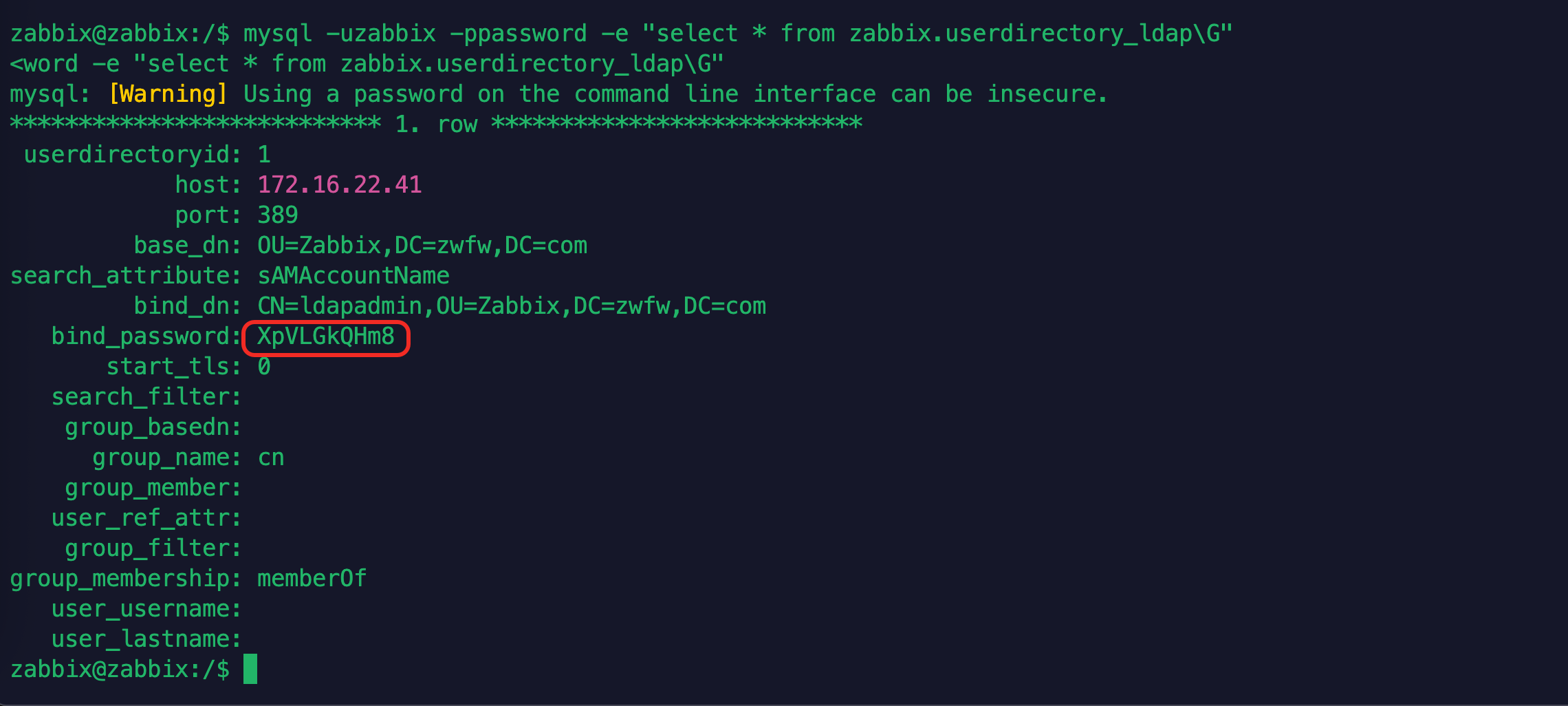1568x706 pixels.
Task: Click the -ppassword argument in the command
Action: 518,33
